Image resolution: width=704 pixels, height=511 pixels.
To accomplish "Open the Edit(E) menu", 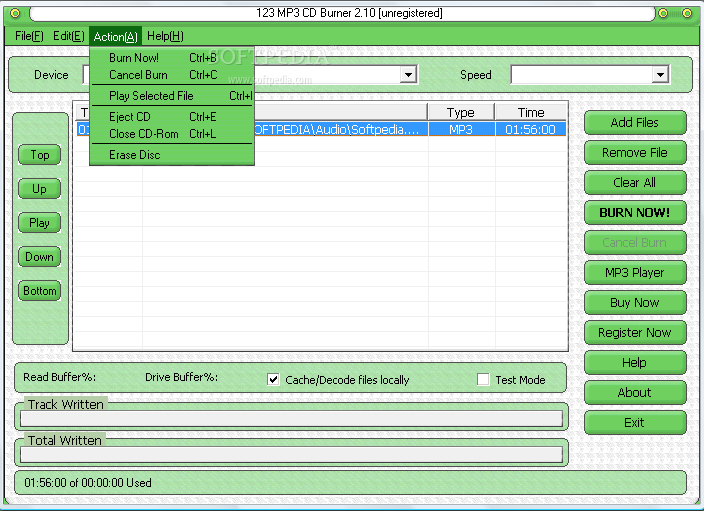I will click(69, 36).
